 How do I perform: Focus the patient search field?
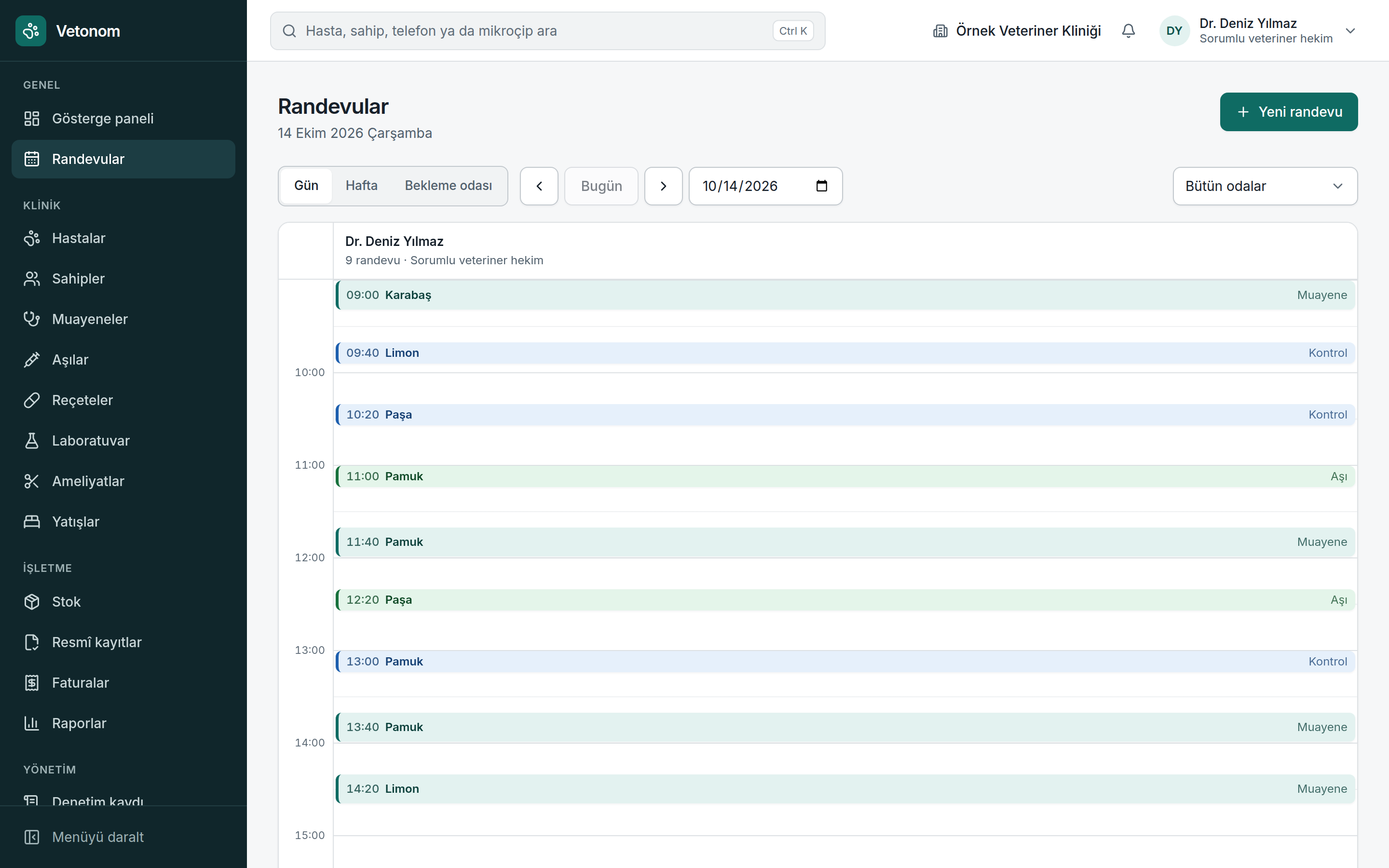(x=547, y=31)
